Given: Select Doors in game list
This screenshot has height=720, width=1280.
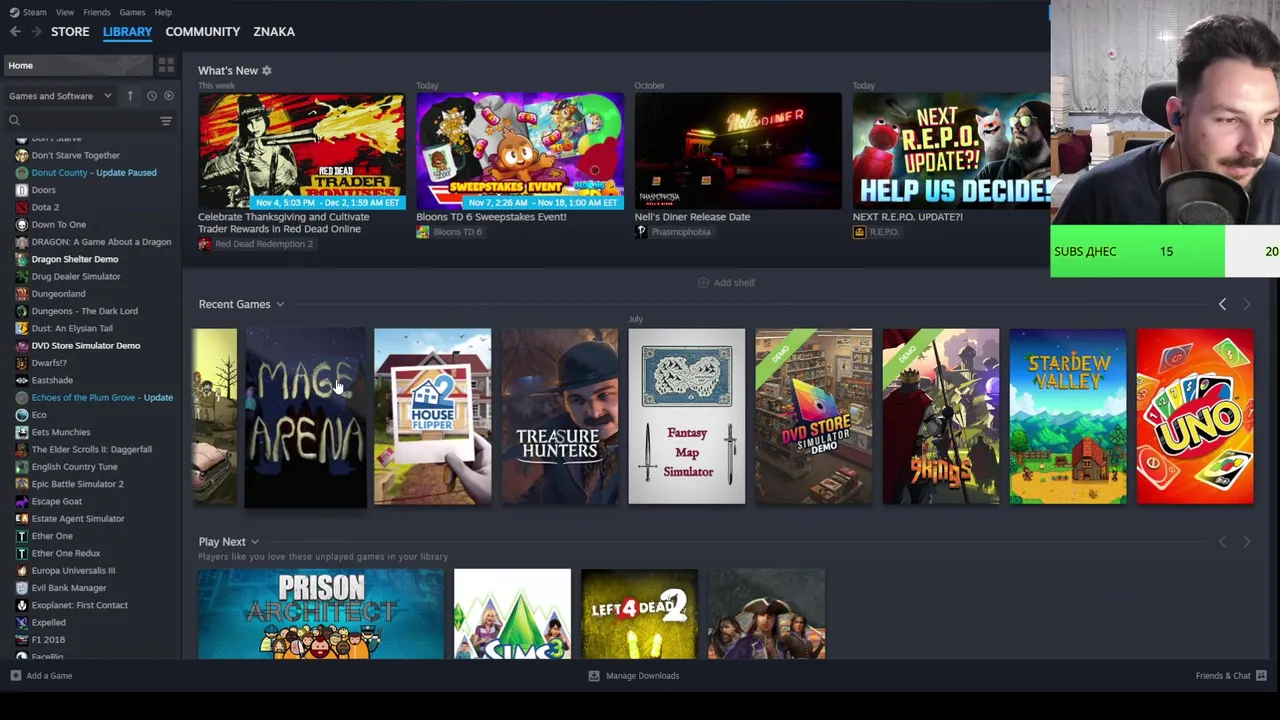Looking at the screenshot, I should point(43,190).
